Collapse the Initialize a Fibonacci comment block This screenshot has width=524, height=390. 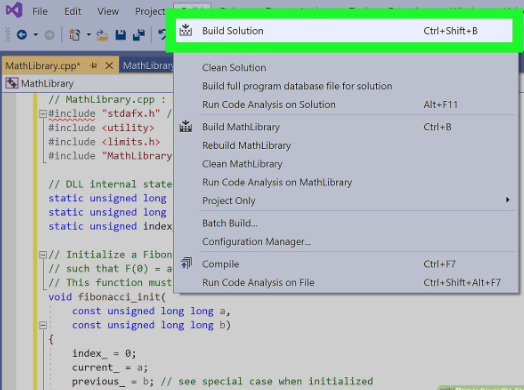point(43,255)
